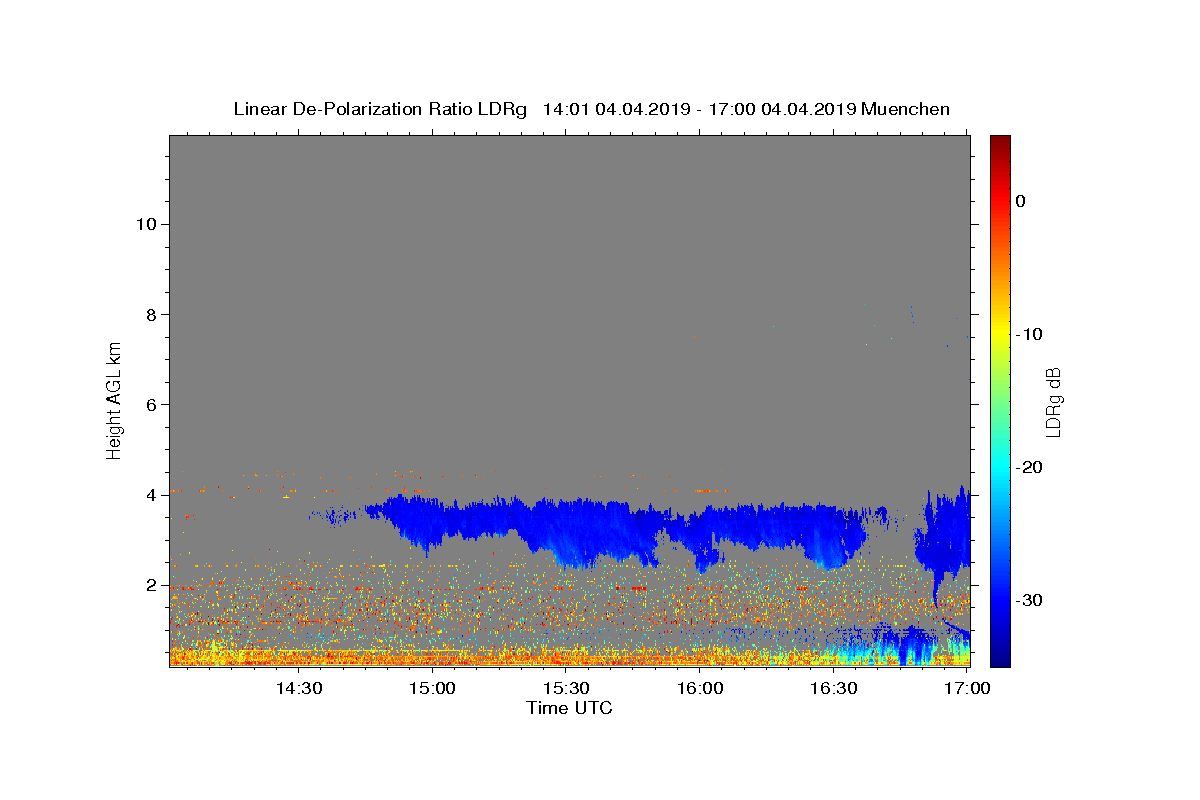This screenshot has width=1200, height=800.
Task: Click the 15:00 time tick label
Action: coord(432,688)
